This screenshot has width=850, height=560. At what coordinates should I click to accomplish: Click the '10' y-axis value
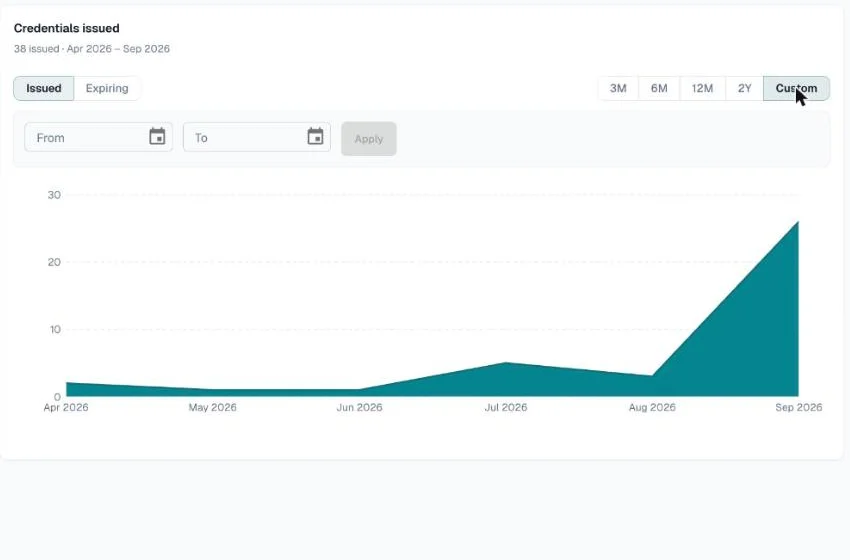click(55, 330)
